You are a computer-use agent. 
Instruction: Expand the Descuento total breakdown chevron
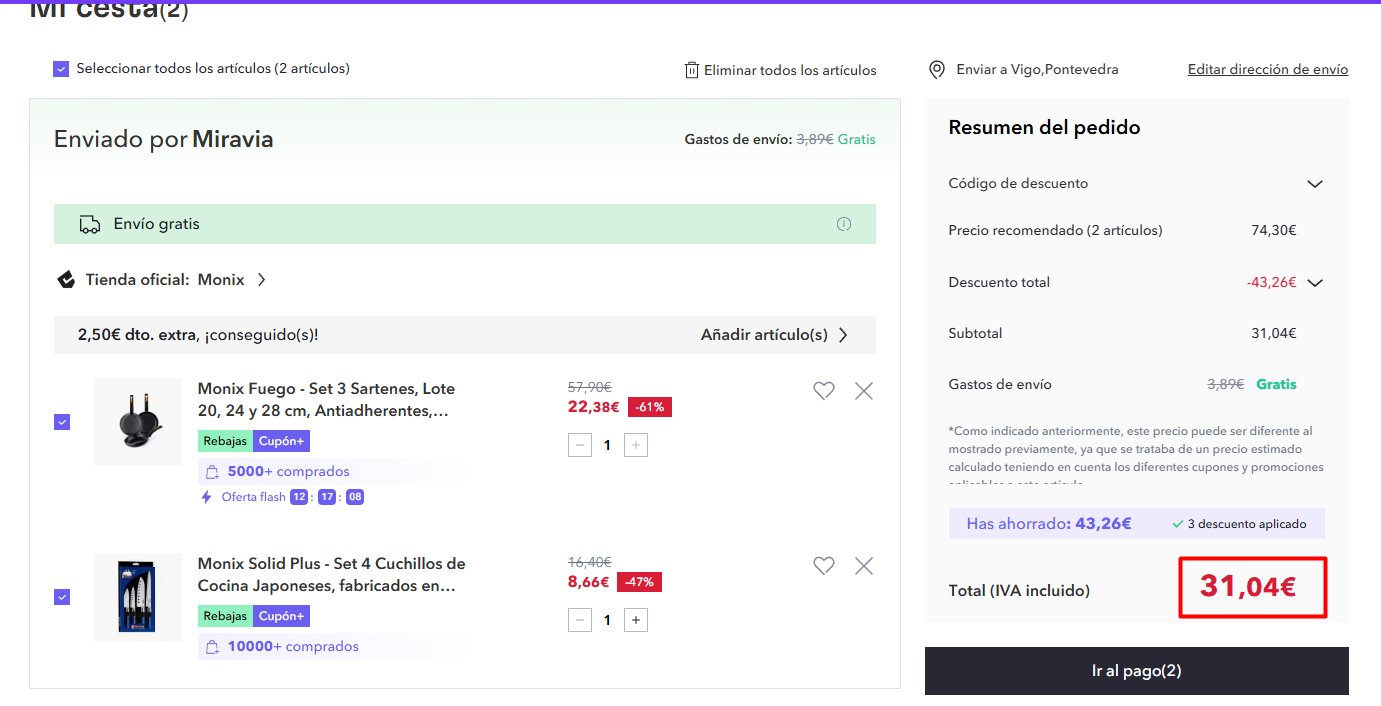point(1315,283)
